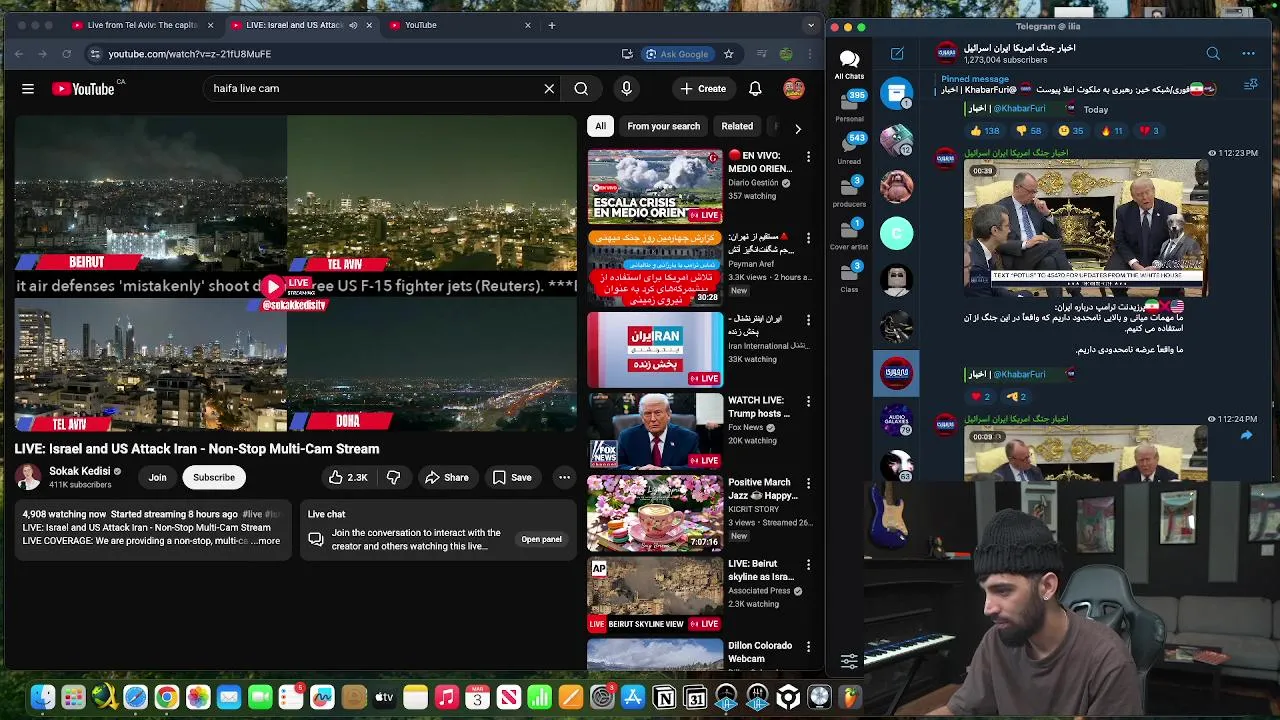This screenshot has width=1280, height=720.
Task: Open options menu for Positive March Jazz
Action: click(x=808, y=483)
